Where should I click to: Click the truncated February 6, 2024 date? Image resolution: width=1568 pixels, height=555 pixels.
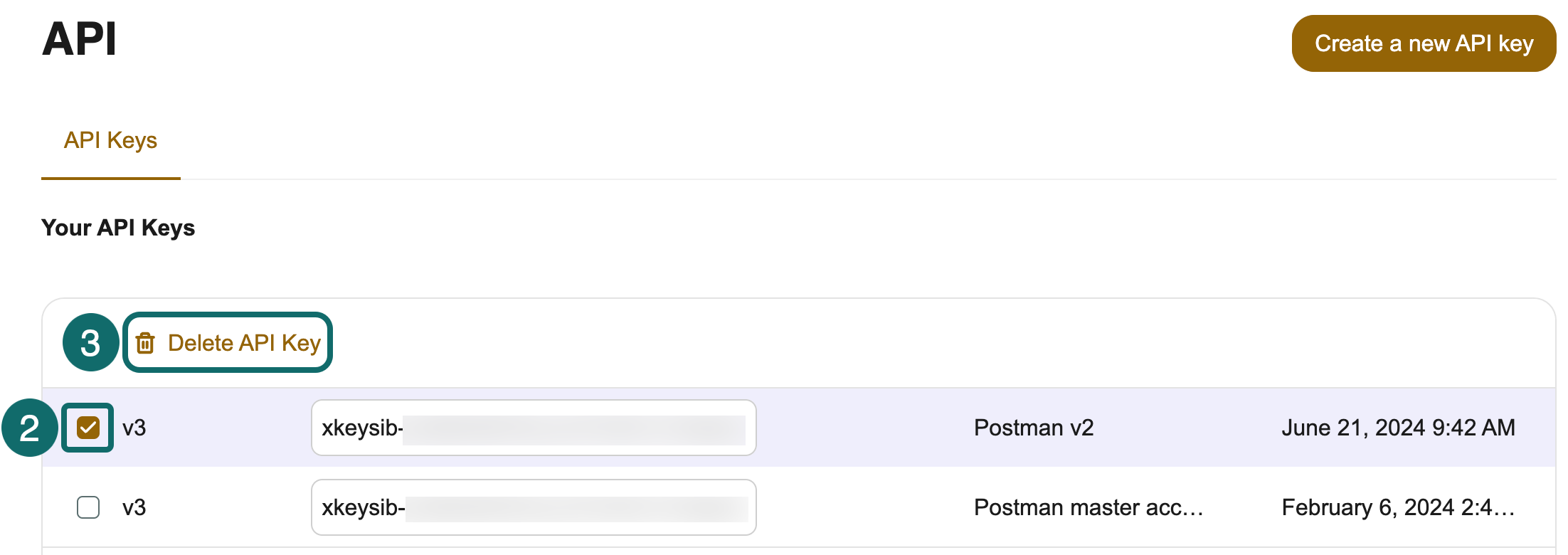[1397, 507]
